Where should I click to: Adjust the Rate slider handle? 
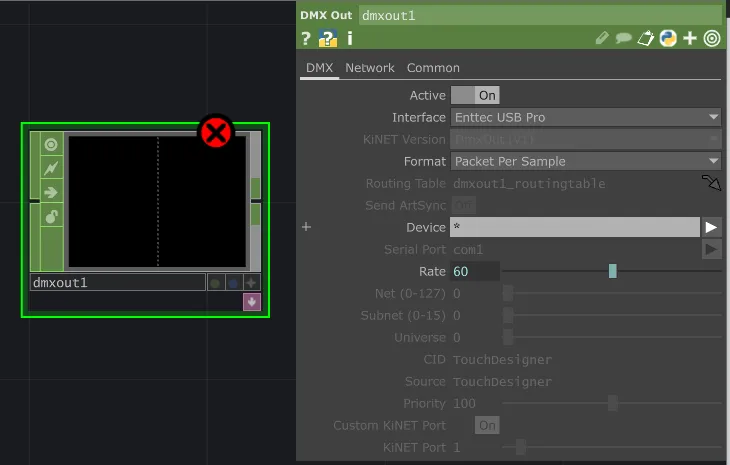(613, 271)
